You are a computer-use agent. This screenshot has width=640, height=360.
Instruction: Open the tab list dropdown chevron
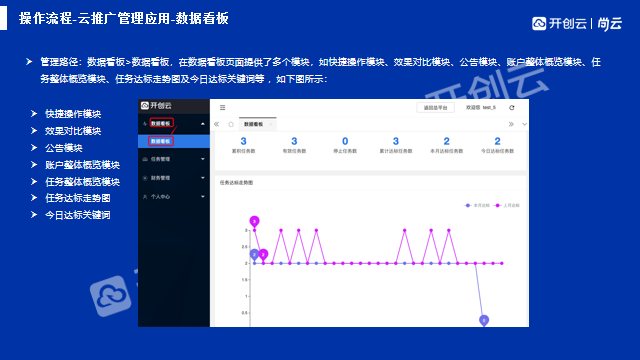pos(524,124)
